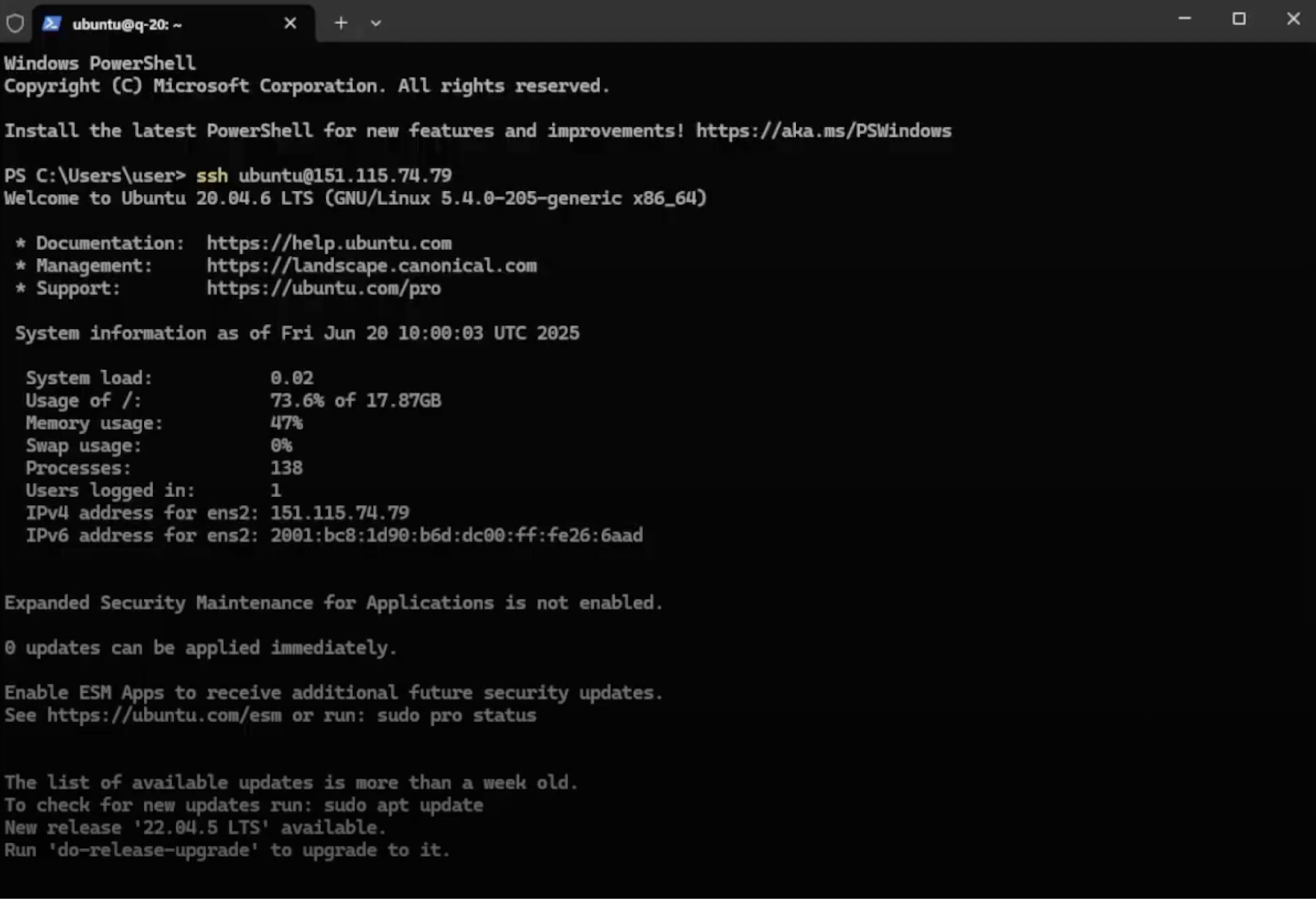
Task: Open the https://help.ubuntu.com link
Action: 329,243
